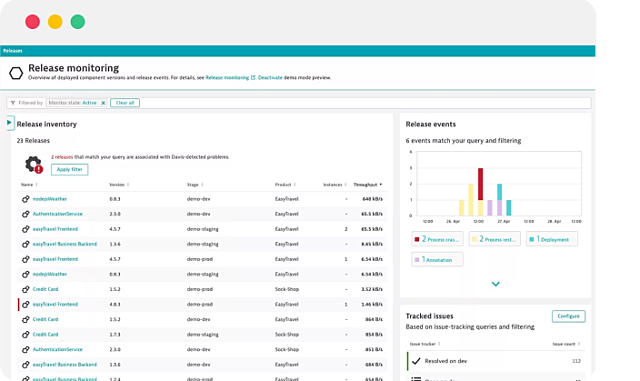Click external-link icon after Release monitoring link
Viewport: 640px width, 381px height.
pyautogui.click(x=253, y=78)
